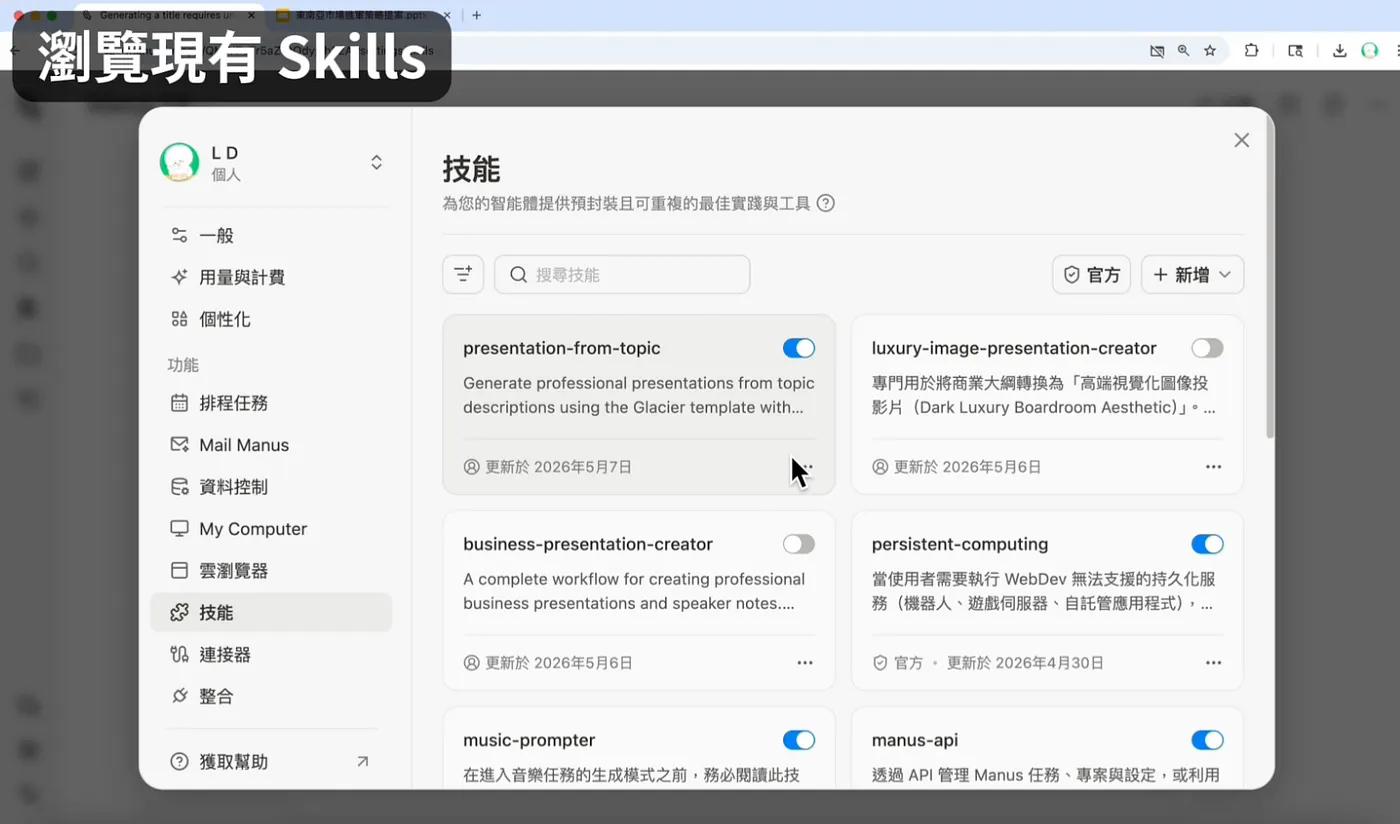The height and width of the screenshot is (824, 1400).
Task: Open business-presentation-creator skill title
Action: tap(588, 544)
